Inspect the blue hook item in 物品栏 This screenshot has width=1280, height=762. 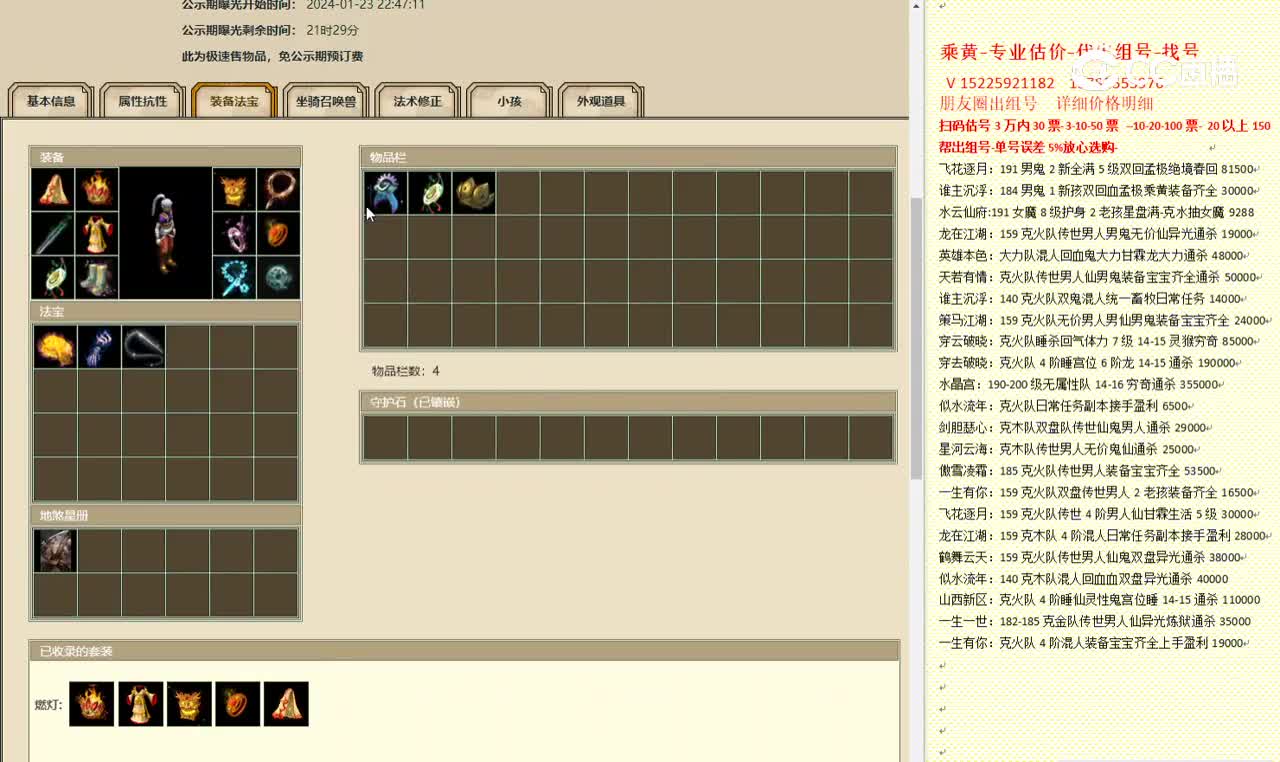pos(385,192)
